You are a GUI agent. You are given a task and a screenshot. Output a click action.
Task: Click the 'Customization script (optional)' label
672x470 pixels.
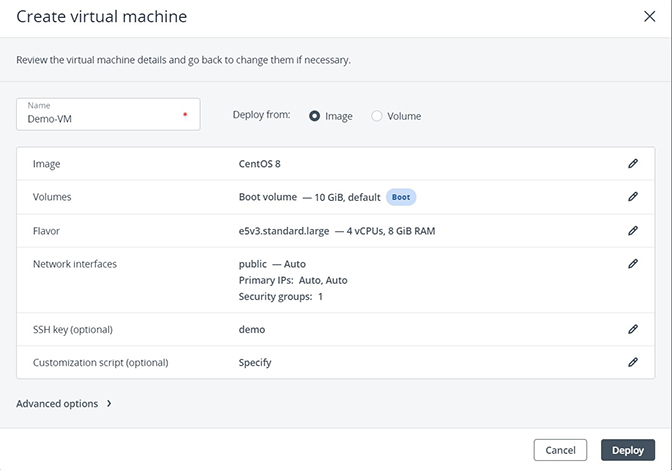pyautogui.click(x=101, y=362)
